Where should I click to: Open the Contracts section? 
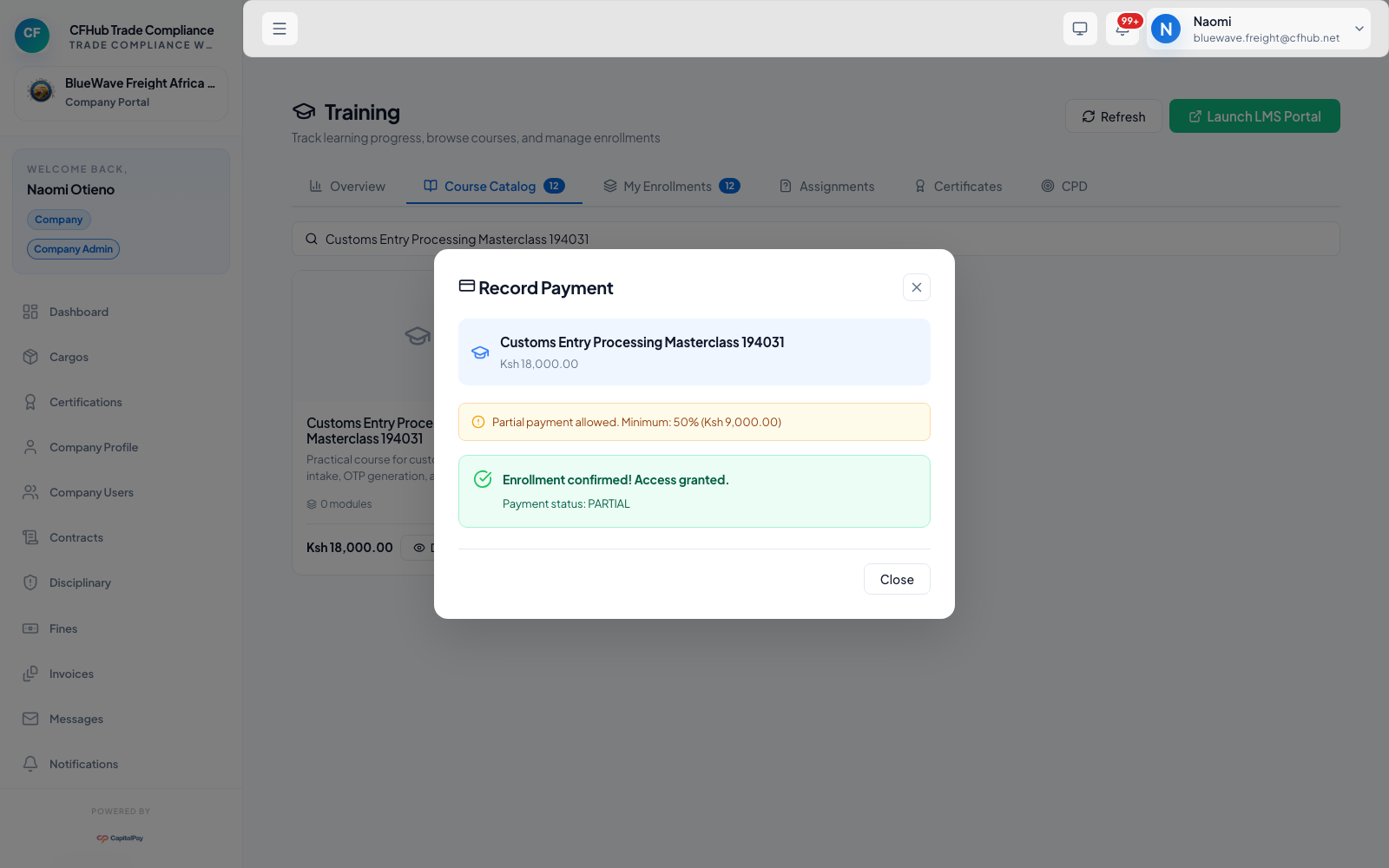click(x=76, y=537)
